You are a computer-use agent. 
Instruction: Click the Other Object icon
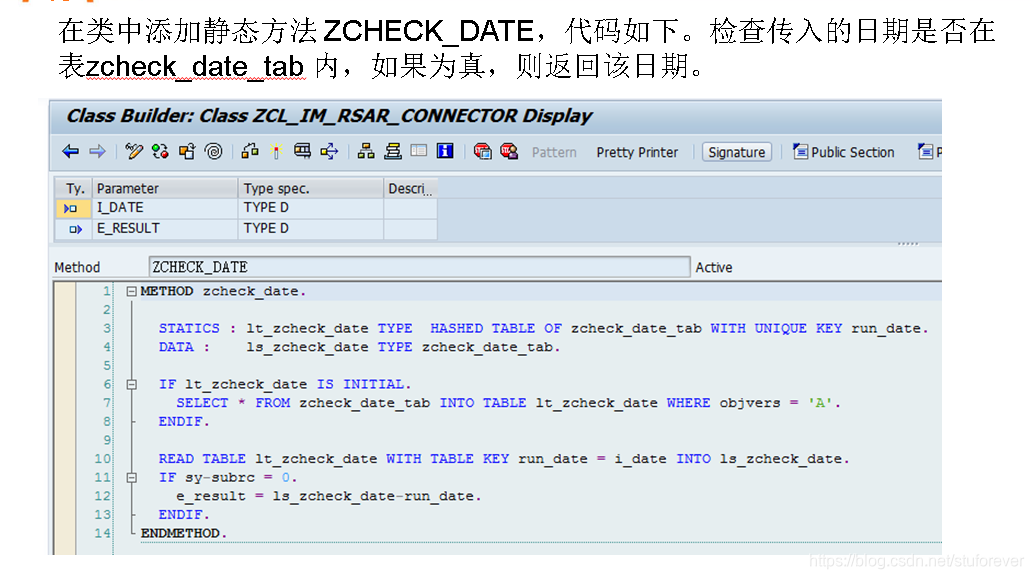(x=187, y=152)
